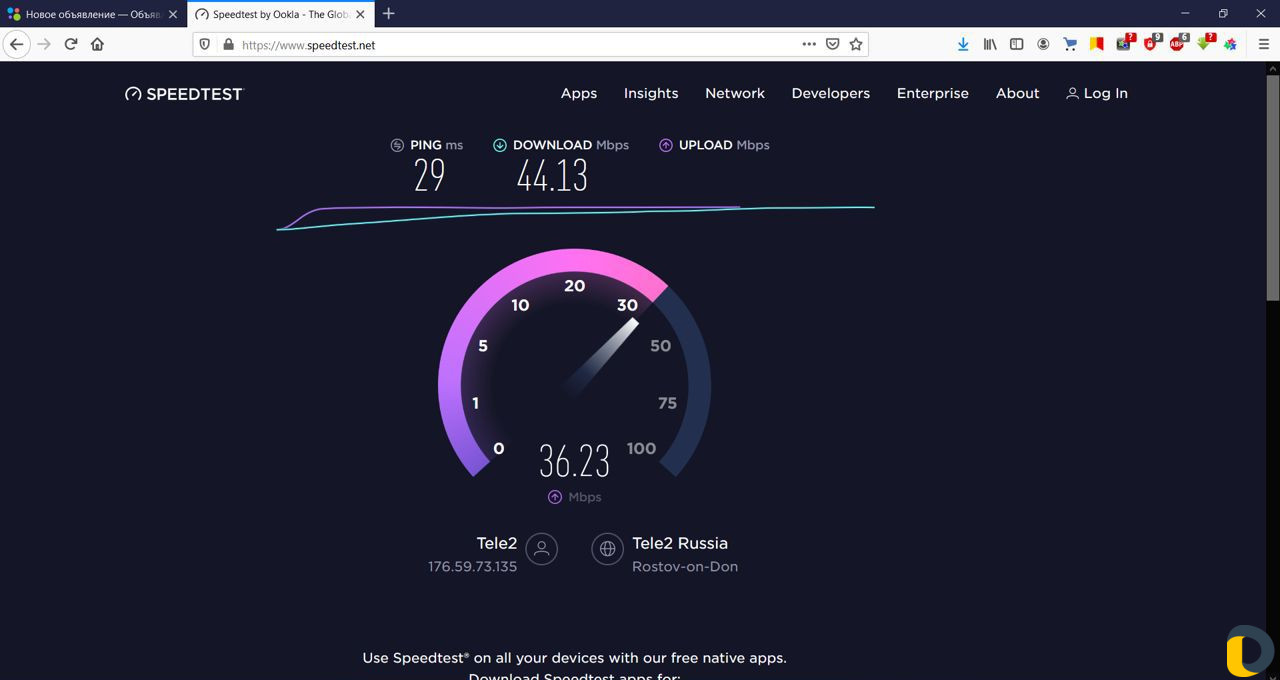Open the Library icon
Image resolution: width=1280 pixels, height=680 pixels.
[990, 44]
